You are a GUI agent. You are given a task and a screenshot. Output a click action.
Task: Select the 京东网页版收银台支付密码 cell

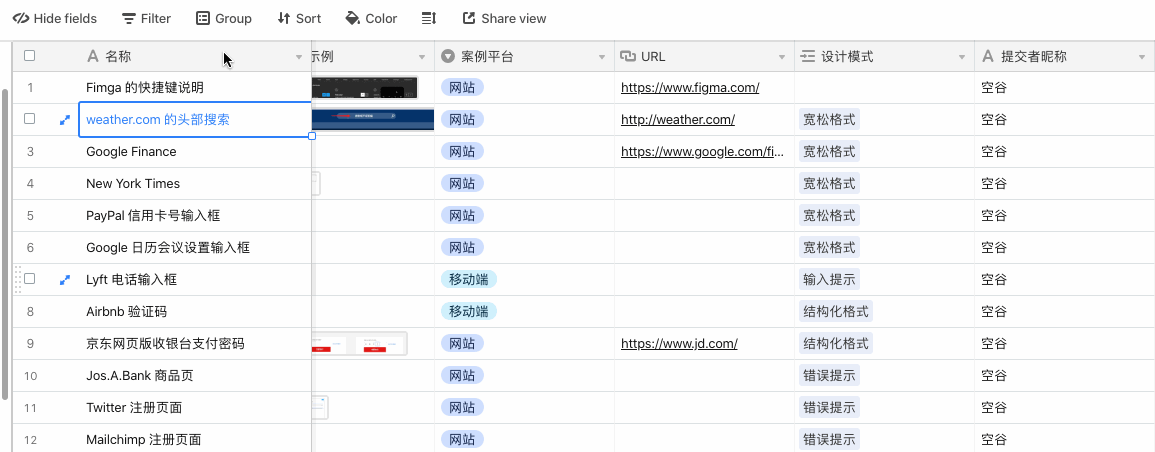194,344
